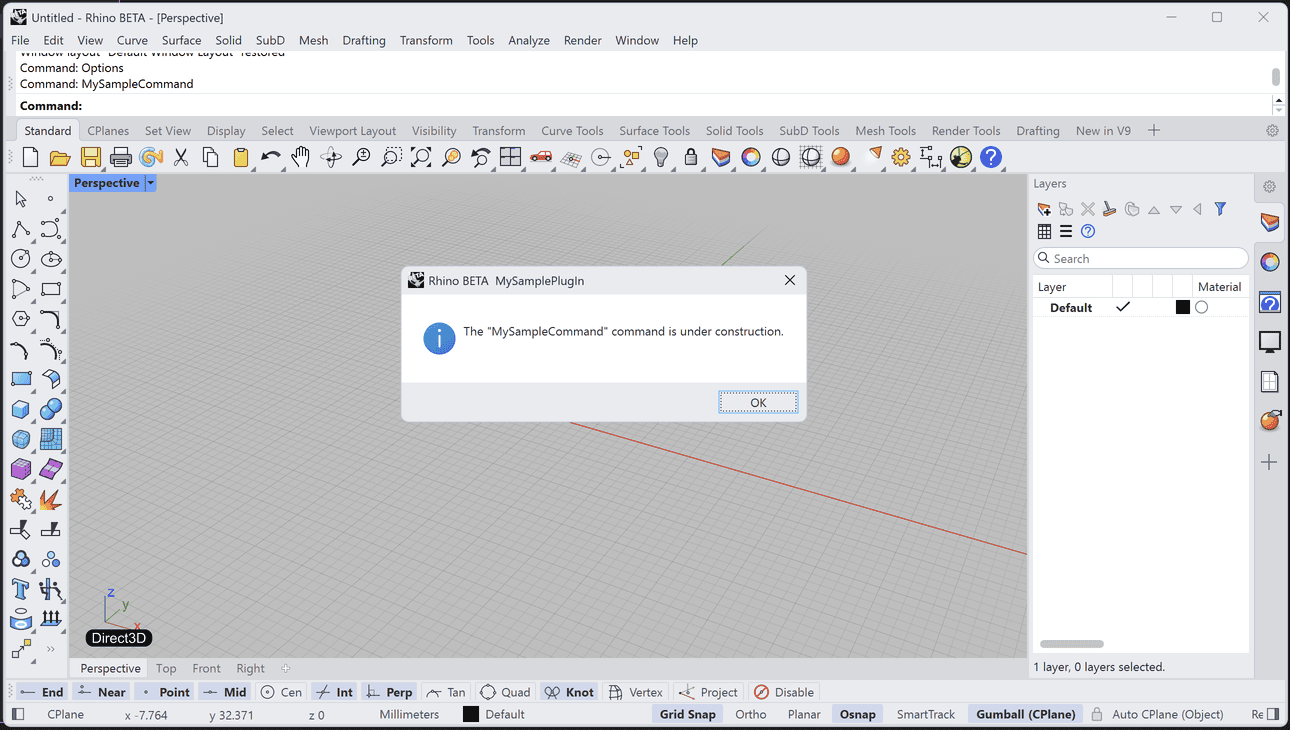Enable the Cen object snap
Image resolution: width=1290 pixels, height=730 pixels.
click(281, 692)
